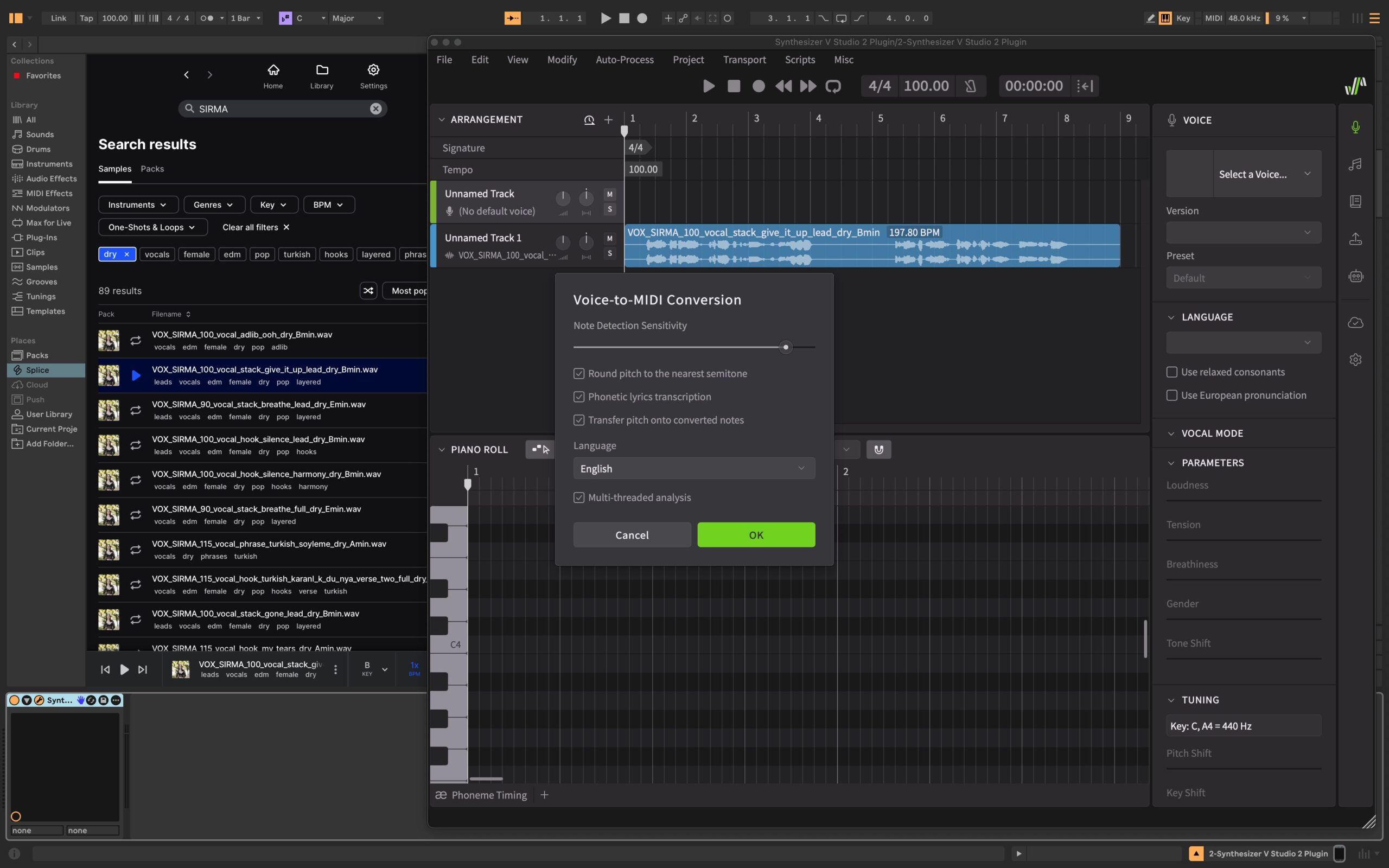Switch to the Packs tab in search results
This screenshot has width=1389, height=868.
[x=152, y=169]
